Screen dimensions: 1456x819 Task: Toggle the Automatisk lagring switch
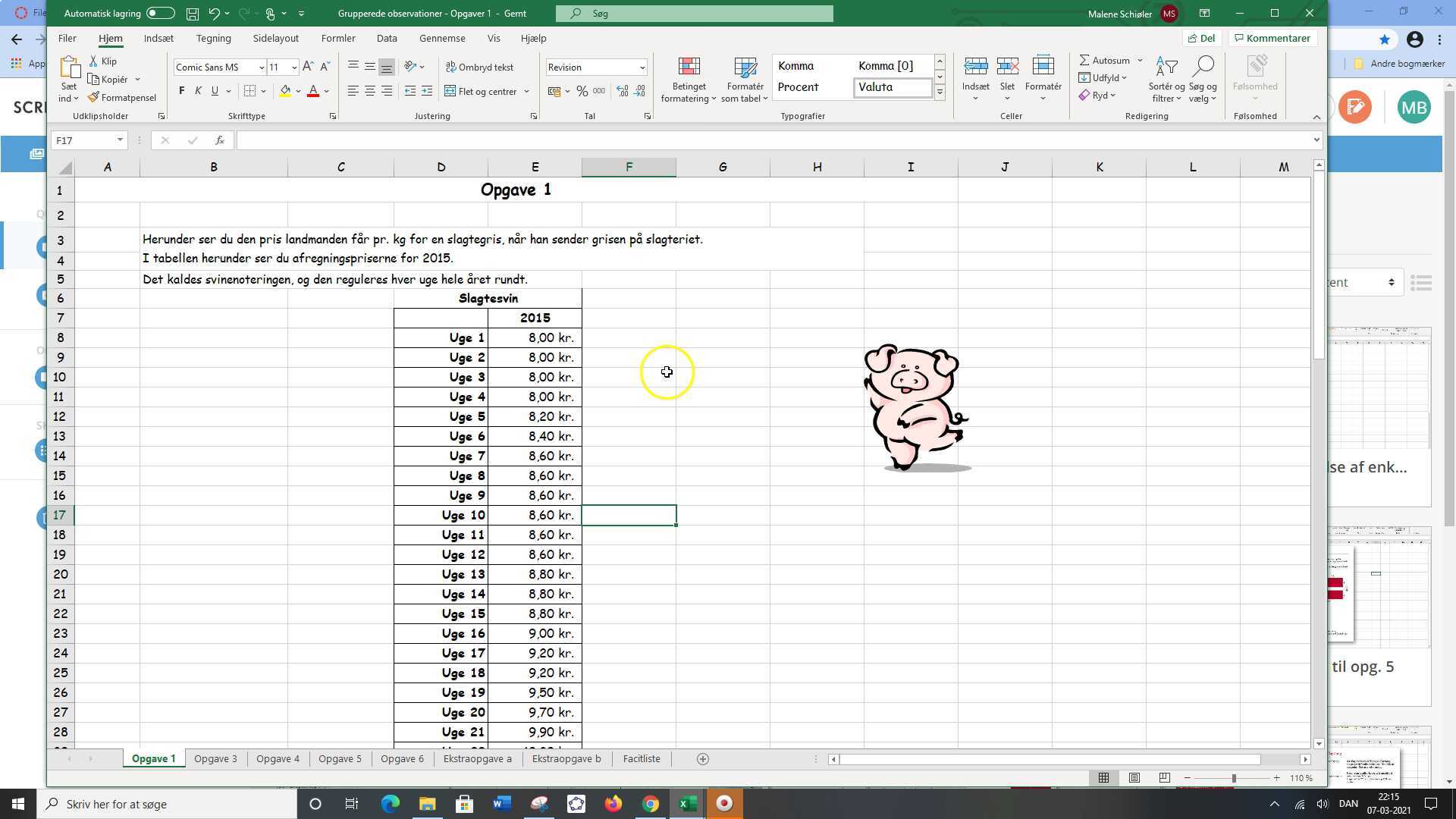(161, 13)
